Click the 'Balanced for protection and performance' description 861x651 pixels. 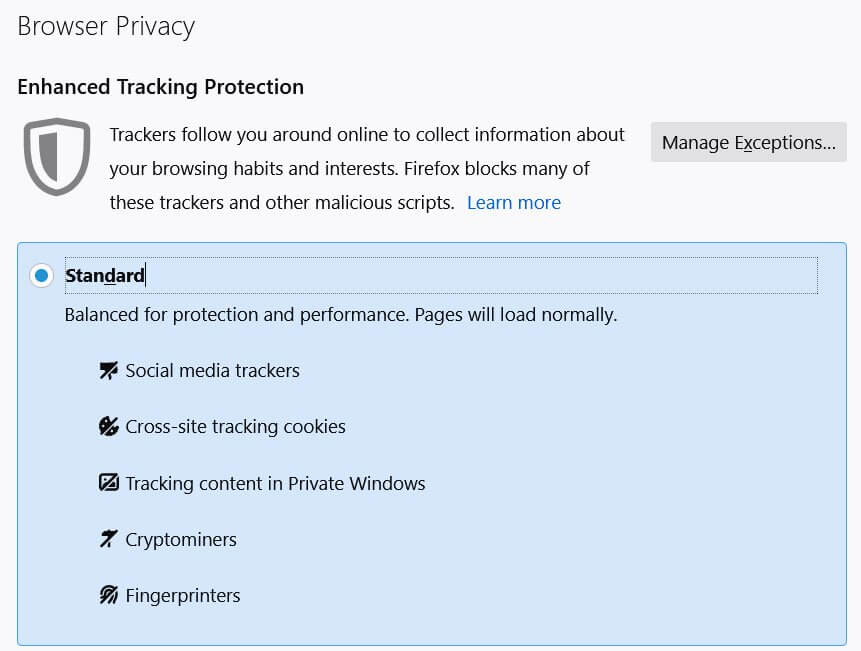(340, 315)
